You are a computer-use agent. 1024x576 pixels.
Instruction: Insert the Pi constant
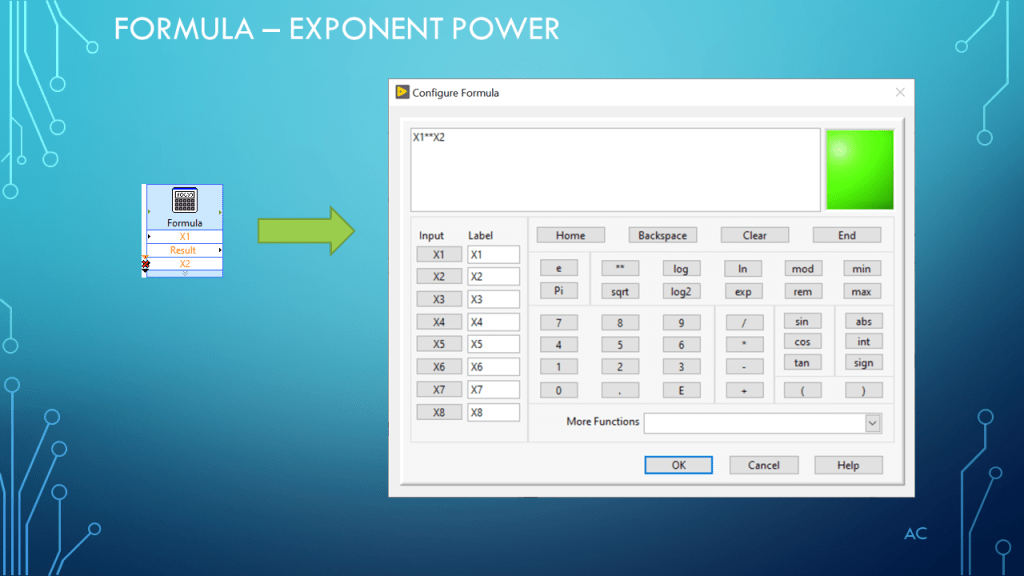558,291
